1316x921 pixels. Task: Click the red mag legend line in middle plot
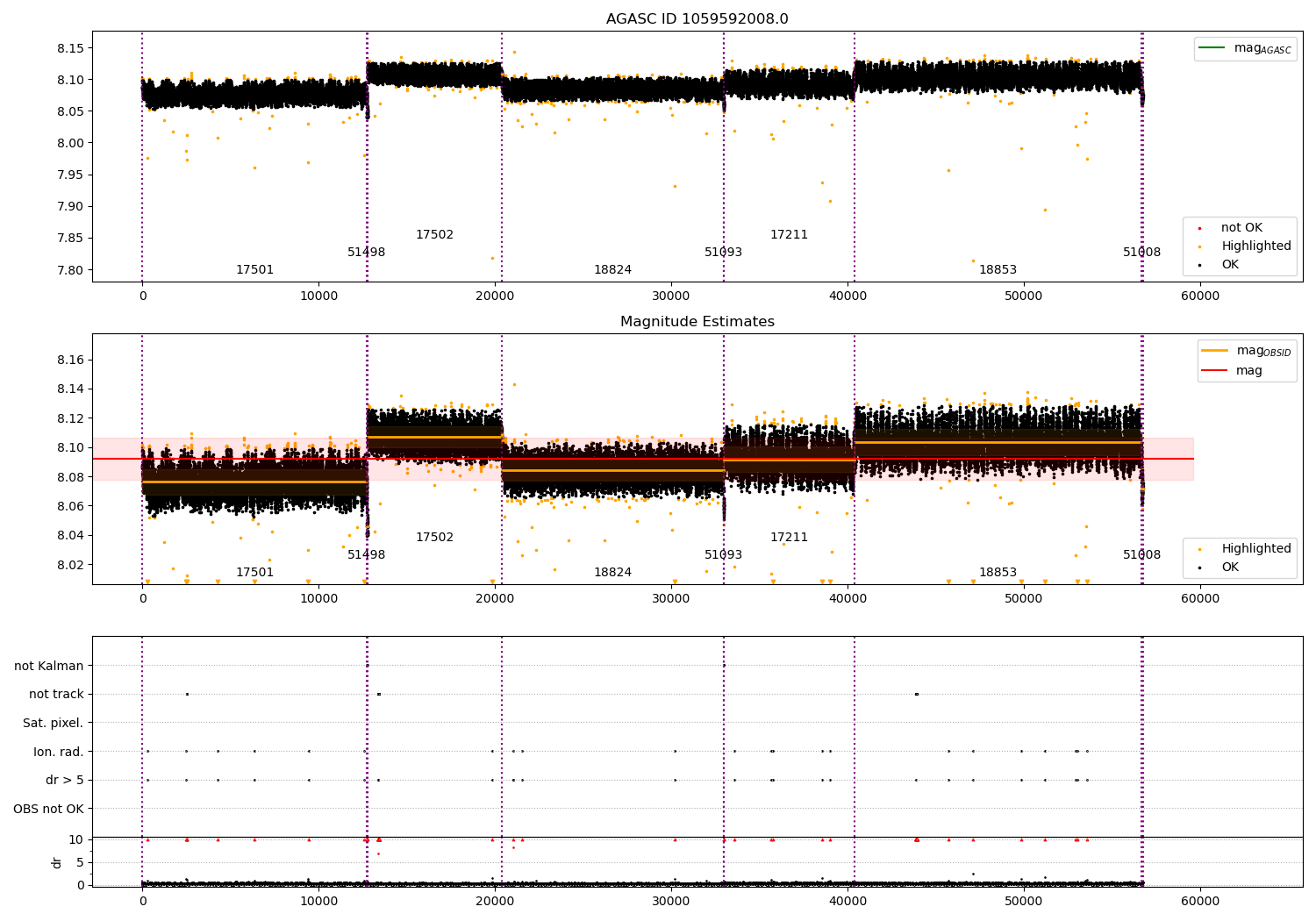pos(1214,371)
